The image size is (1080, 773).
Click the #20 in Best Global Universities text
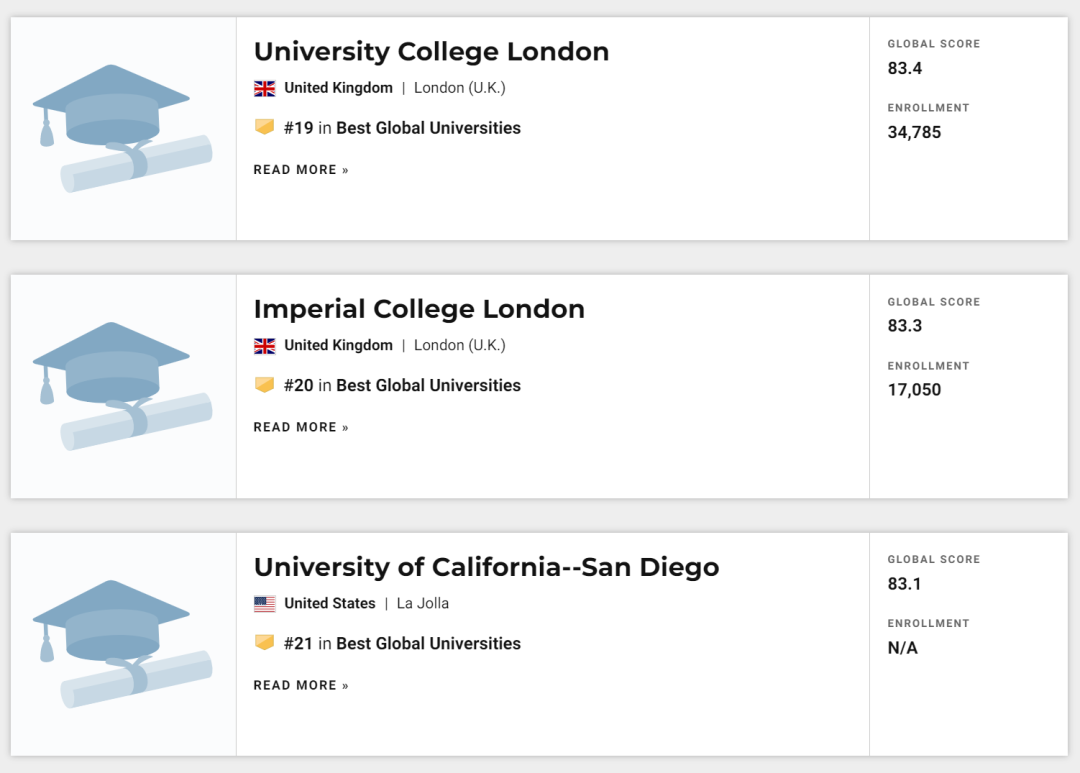click(x=402, y=386)
